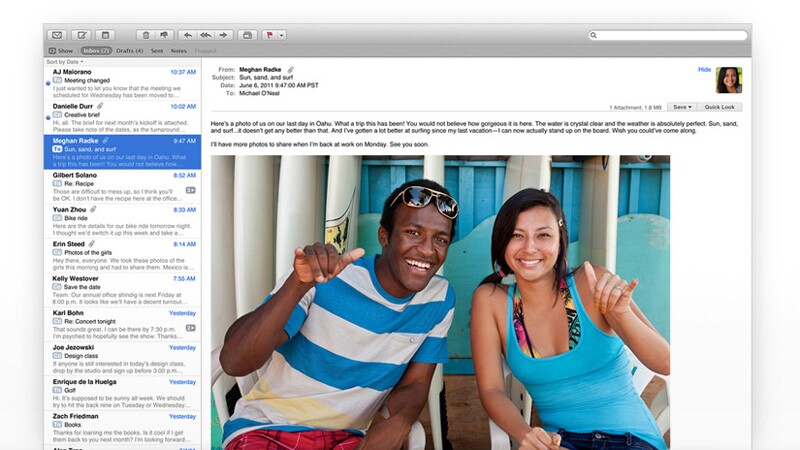Open the flag color dropdown arrow
This screenshot has width=800, height=450.
[x=281, y=35]
